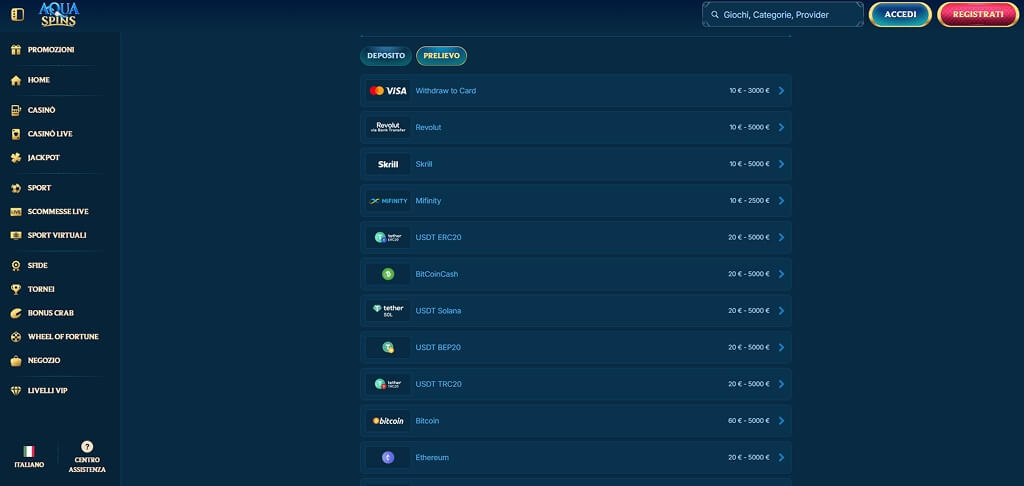The width and height of the screenshot is (1024, 486).
Task: Open Promozioni in the sidebar menu
Action: (50, 50)
